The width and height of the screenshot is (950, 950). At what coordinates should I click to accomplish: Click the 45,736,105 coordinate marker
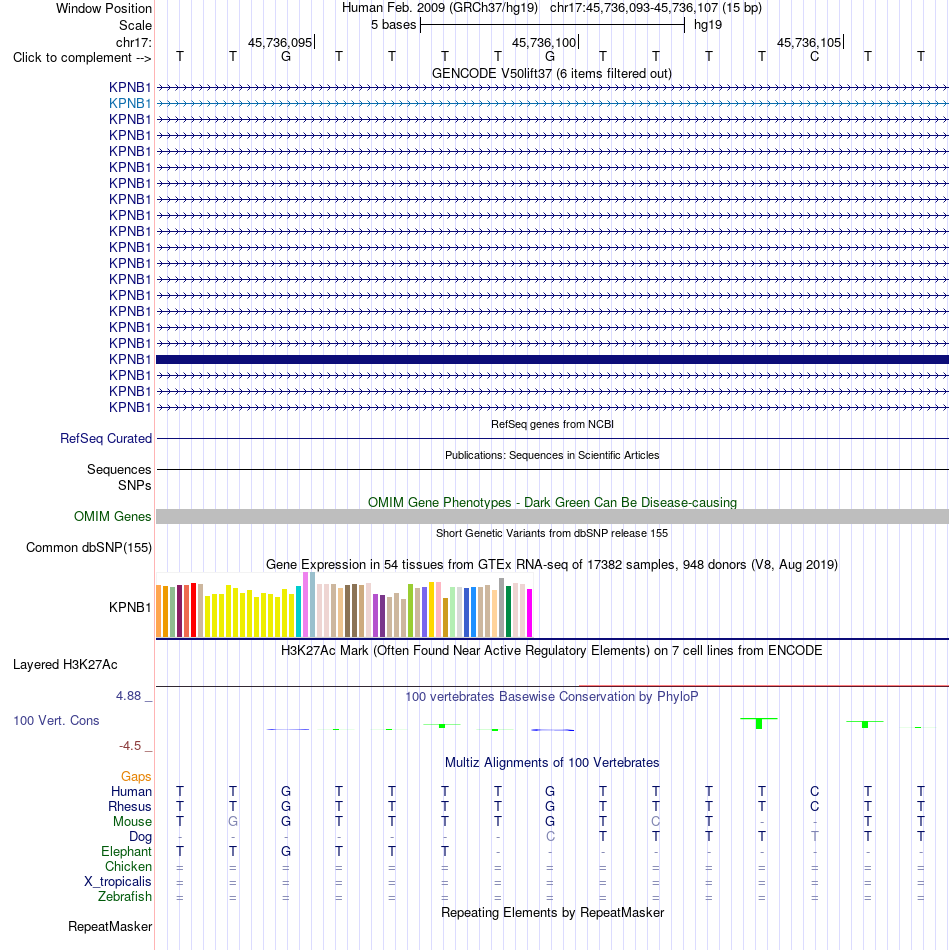pyautogui.click(x=809, y=42)
